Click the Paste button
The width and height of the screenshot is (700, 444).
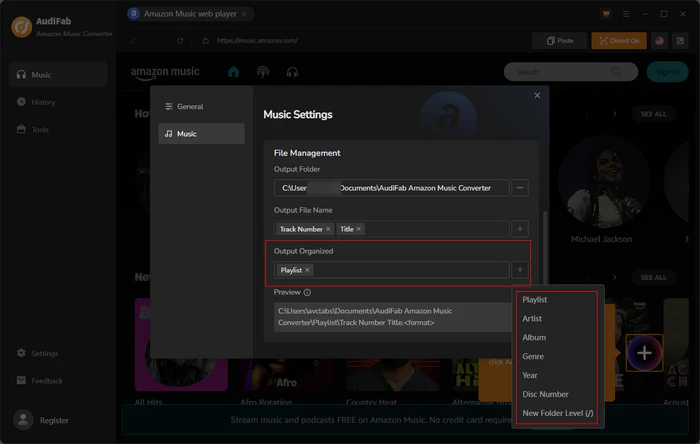click(560, 41)
